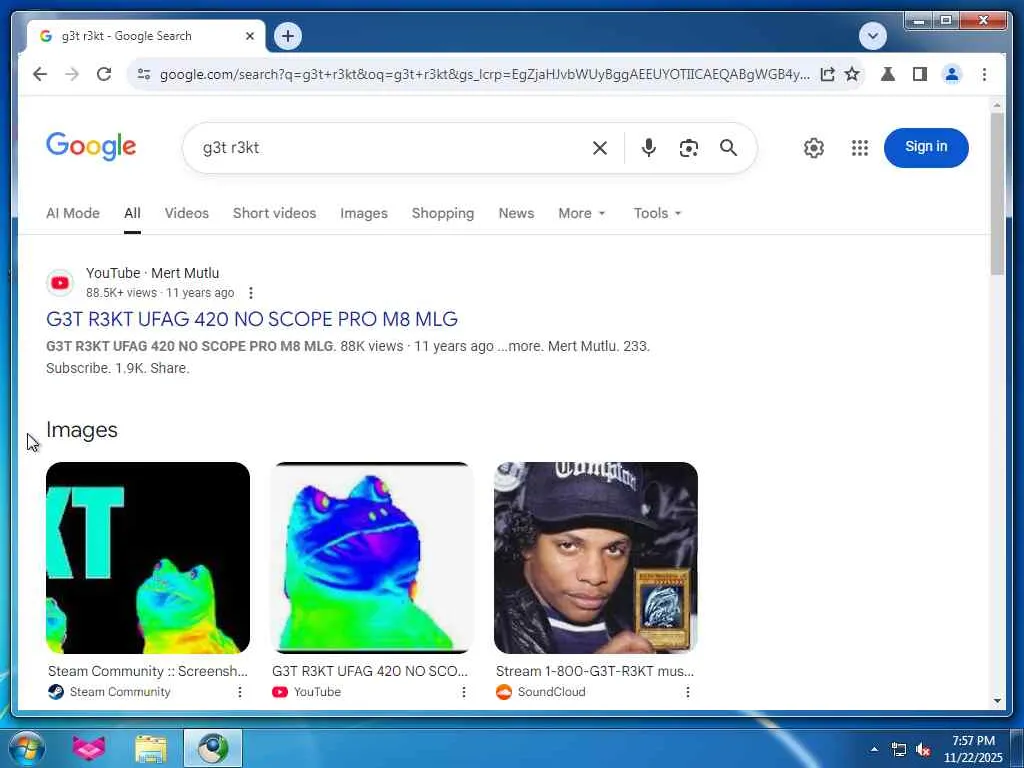Click the YouTube favicon of first result

coord(60,283)
